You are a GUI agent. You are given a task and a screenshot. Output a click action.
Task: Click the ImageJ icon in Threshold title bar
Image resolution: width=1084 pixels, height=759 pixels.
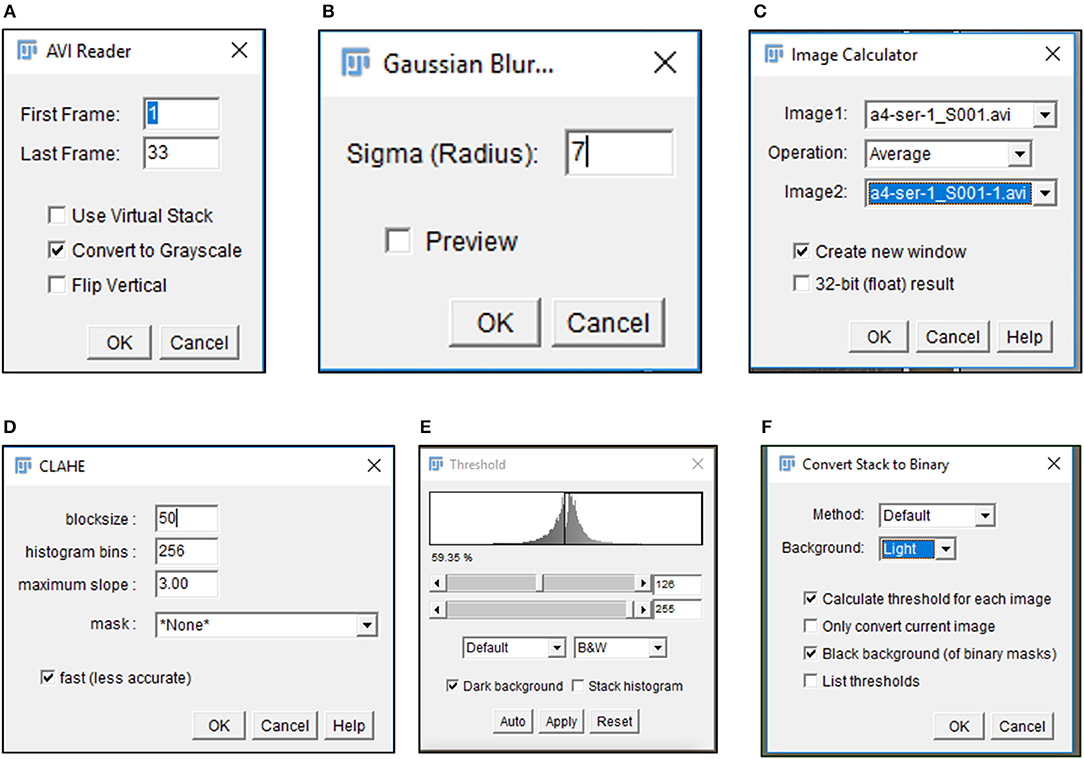coord(436,465)
